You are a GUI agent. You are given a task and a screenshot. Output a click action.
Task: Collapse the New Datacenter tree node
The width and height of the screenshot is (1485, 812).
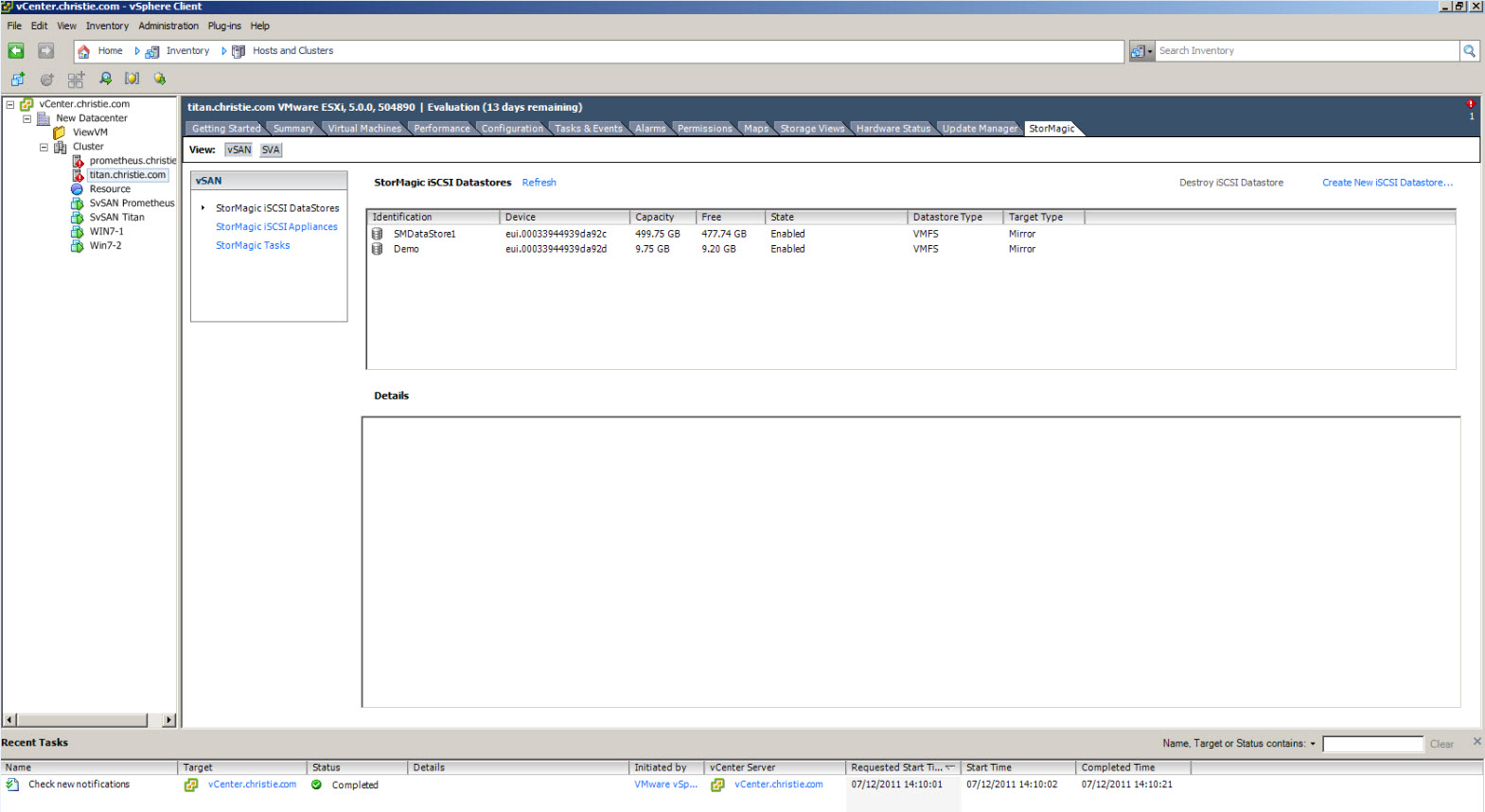coord(27,118)
